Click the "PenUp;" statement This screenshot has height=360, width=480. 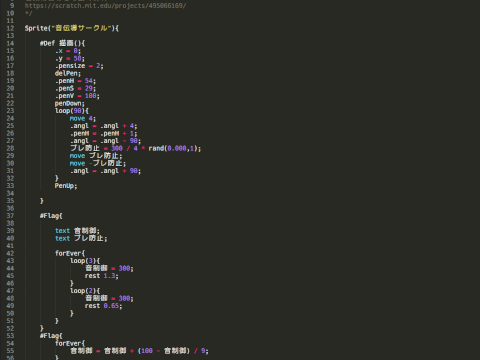pyautogui.click(x=66, y=186)
